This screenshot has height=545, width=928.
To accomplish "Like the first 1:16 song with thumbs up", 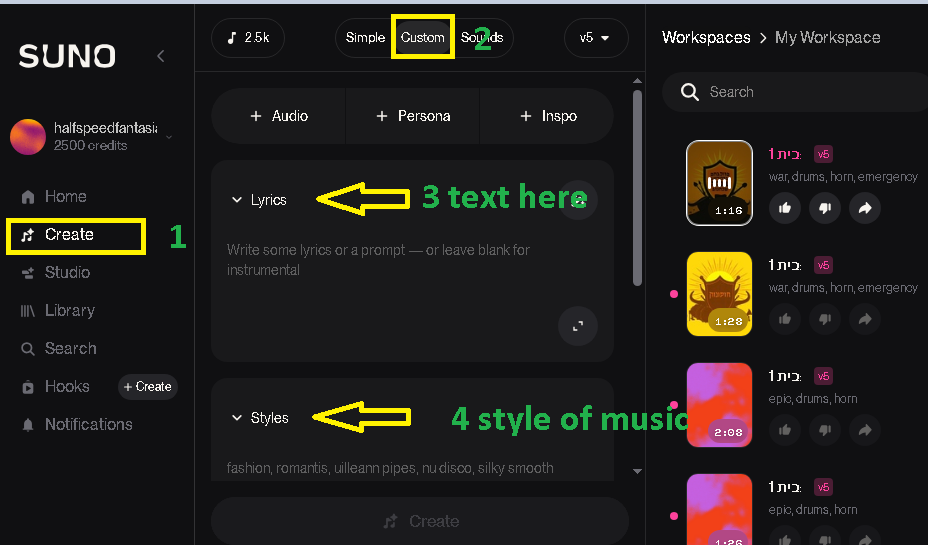I will coord(785,208).
